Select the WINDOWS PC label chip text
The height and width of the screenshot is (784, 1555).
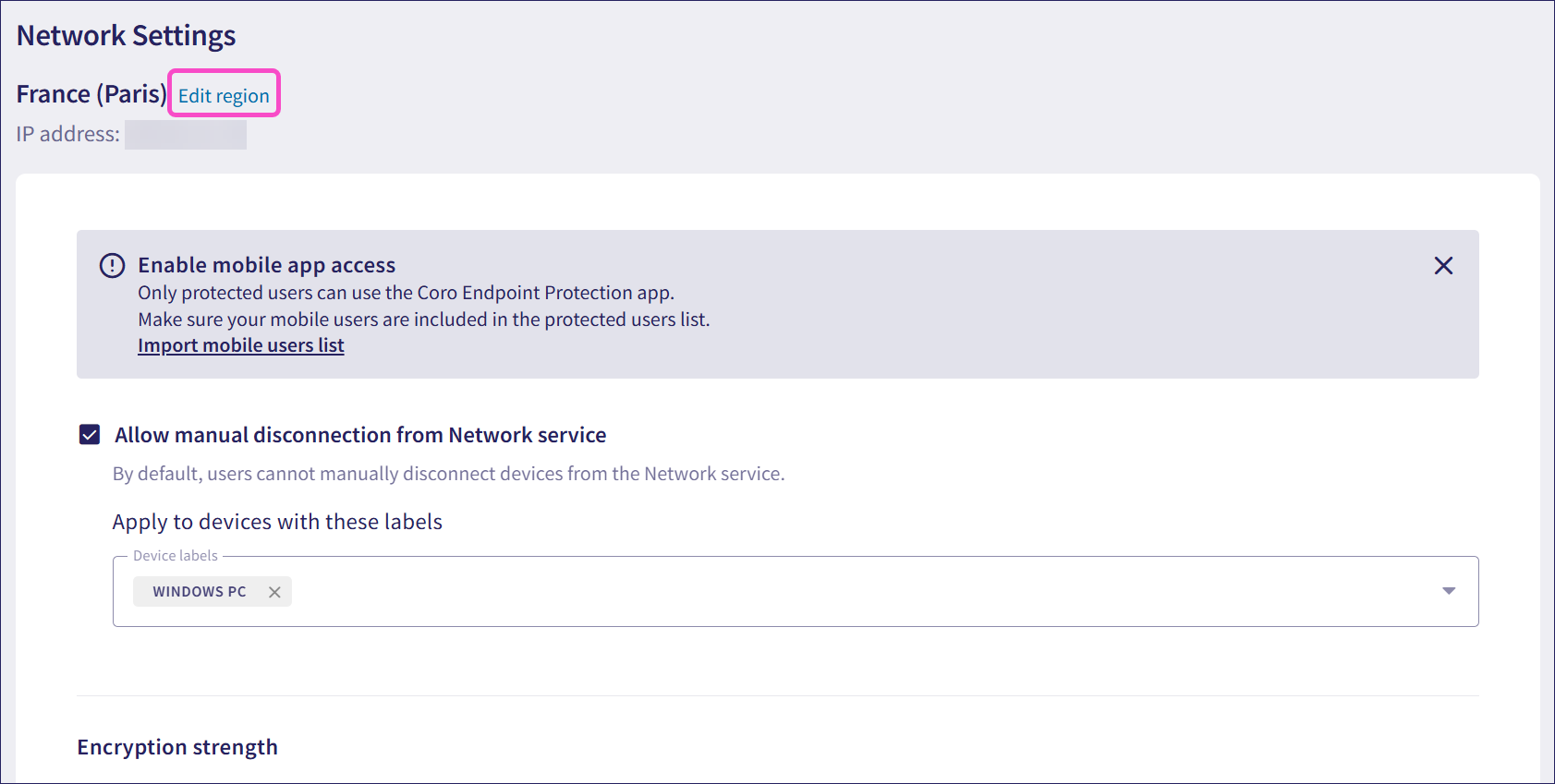coord(200,592)
